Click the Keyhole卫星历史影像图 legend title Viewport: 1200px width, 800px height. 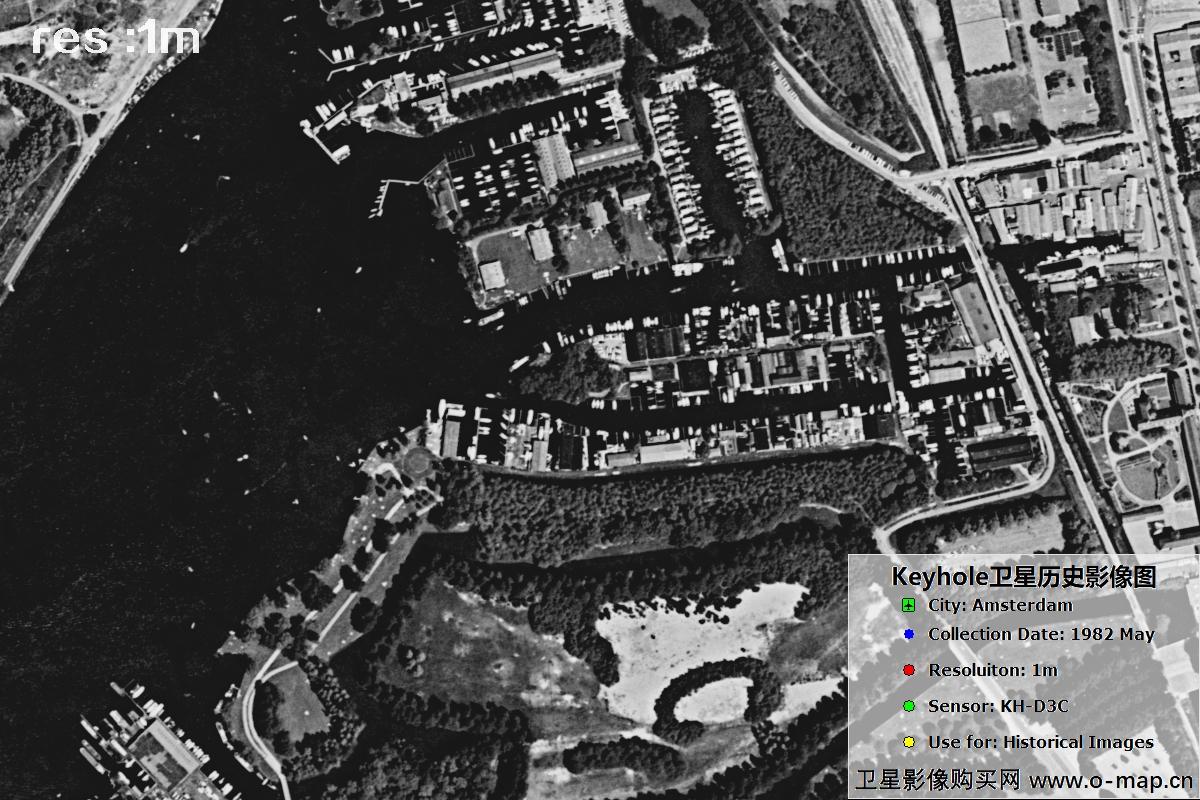pyautogui.click(x=1023, y=577)
